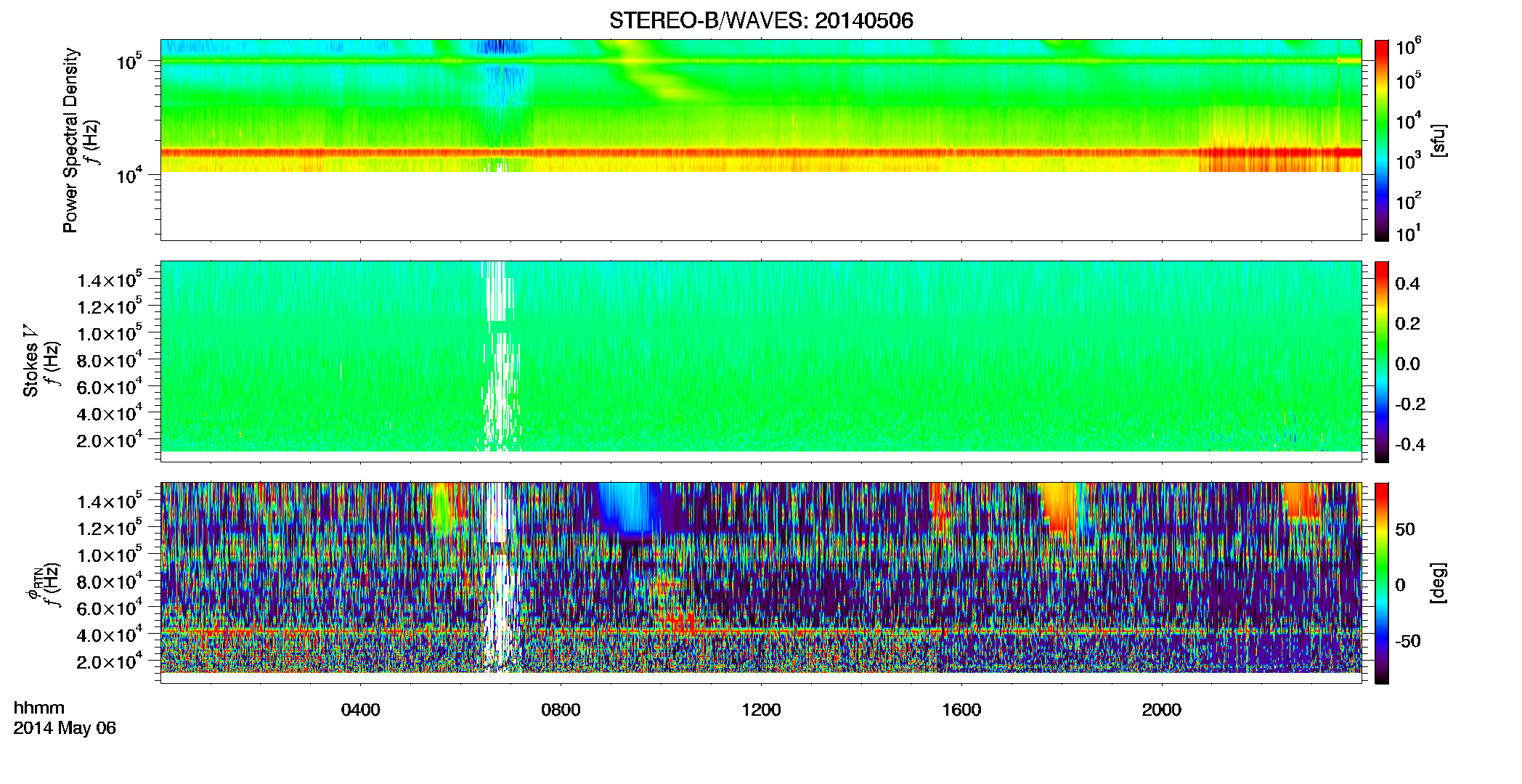Click the phi RTN angle colorbar
Screen dimensions: 1522x784
1382,583
